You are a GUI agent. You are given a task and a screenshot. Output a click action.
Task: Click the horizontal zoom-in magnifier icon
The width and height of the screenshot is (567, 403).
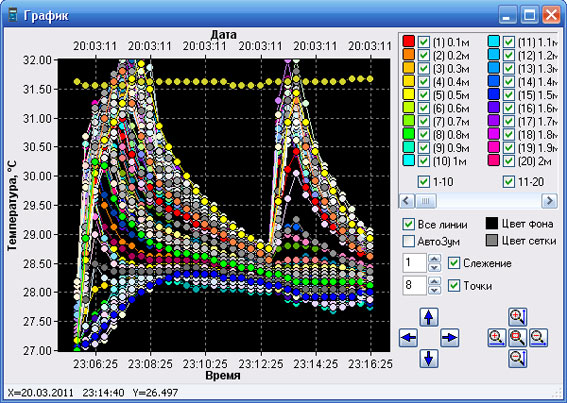tap(497, 338)
